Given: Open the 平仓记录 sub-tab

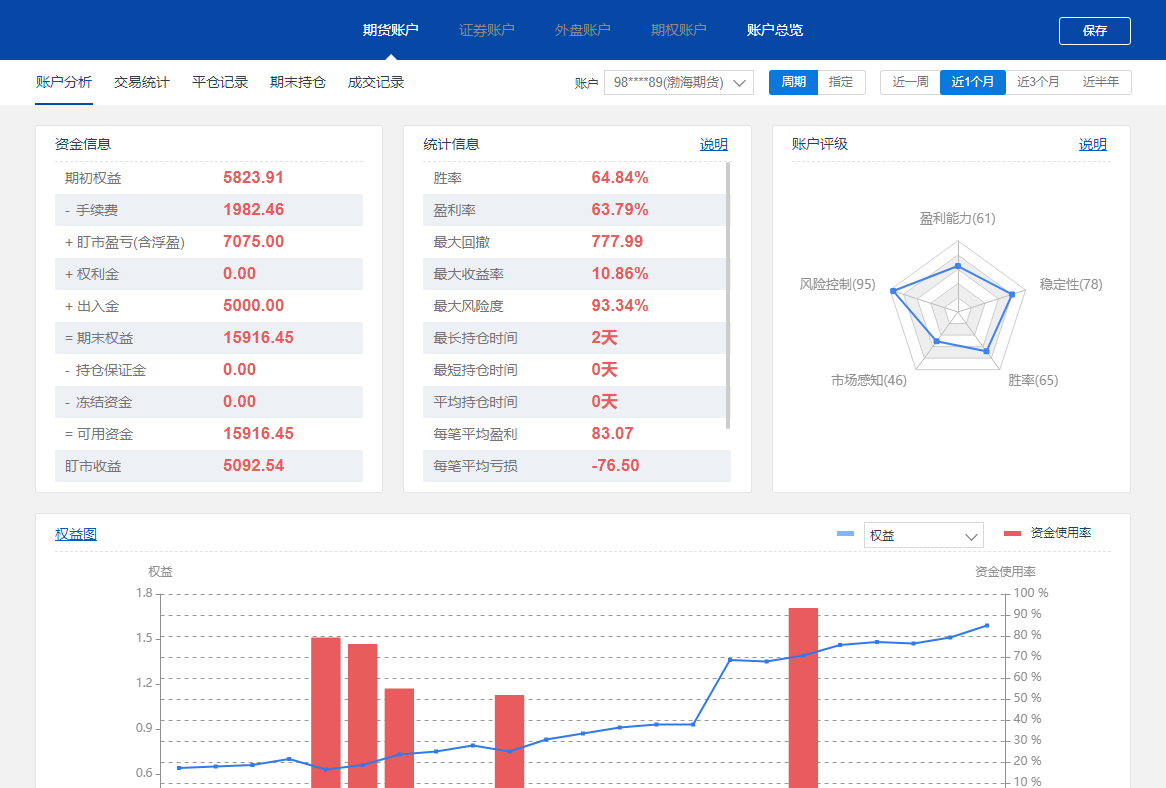Looking at the screenshot, I should 220,82.
